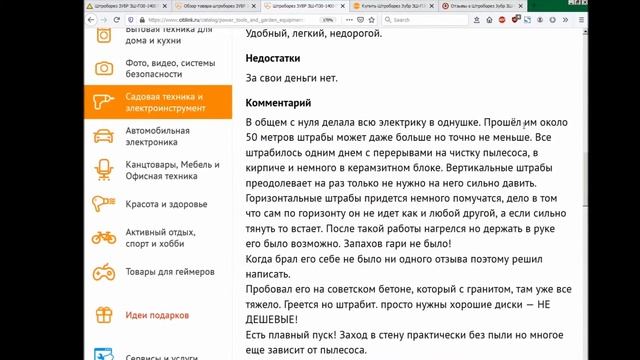The height and width of the screenshot is (360, 640).
Task: Open the tracking protection shield icon
Action: [x=131, y=20]
